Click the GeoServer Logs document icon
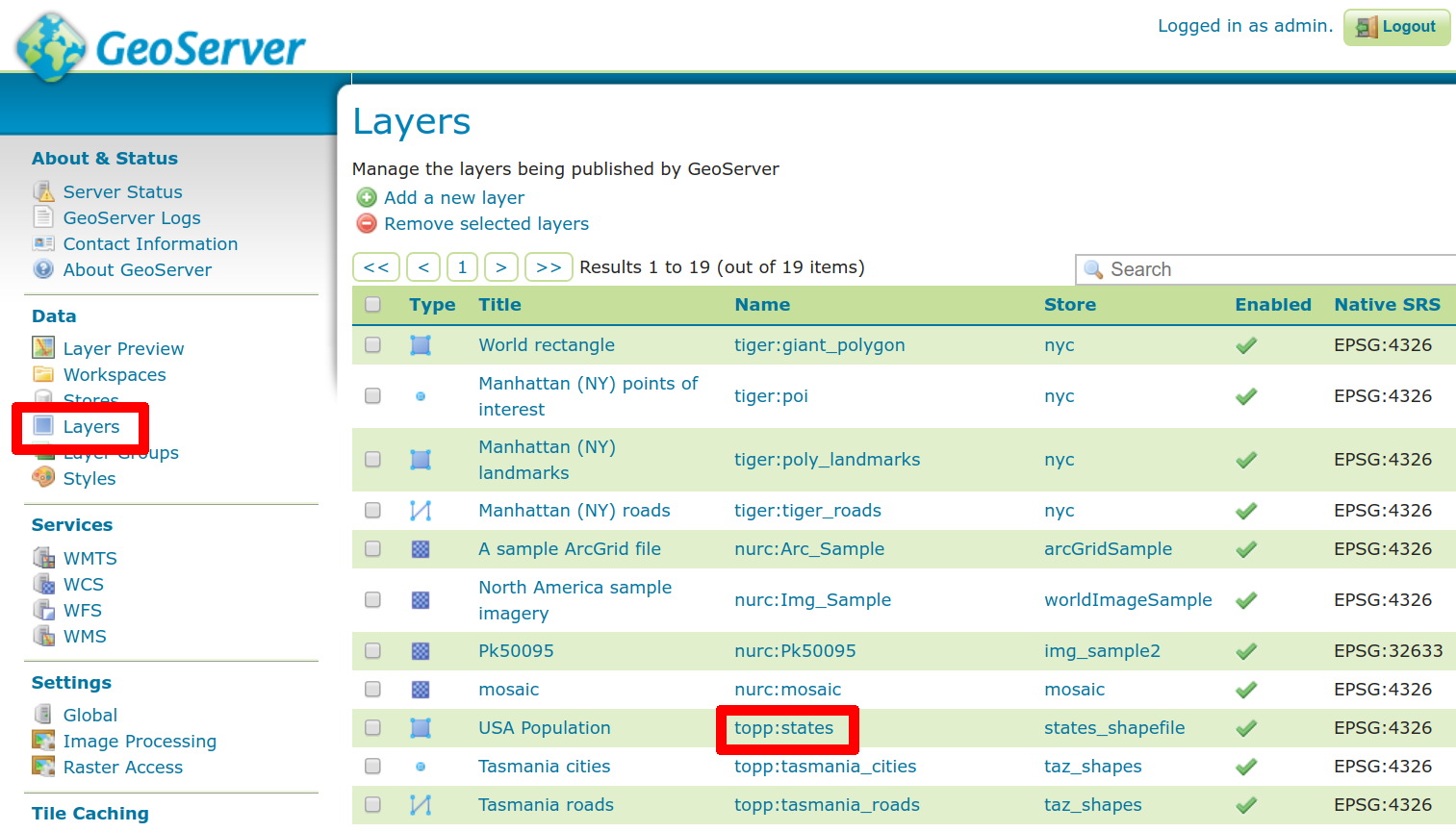1456x832 pixels. click(43, 217)
